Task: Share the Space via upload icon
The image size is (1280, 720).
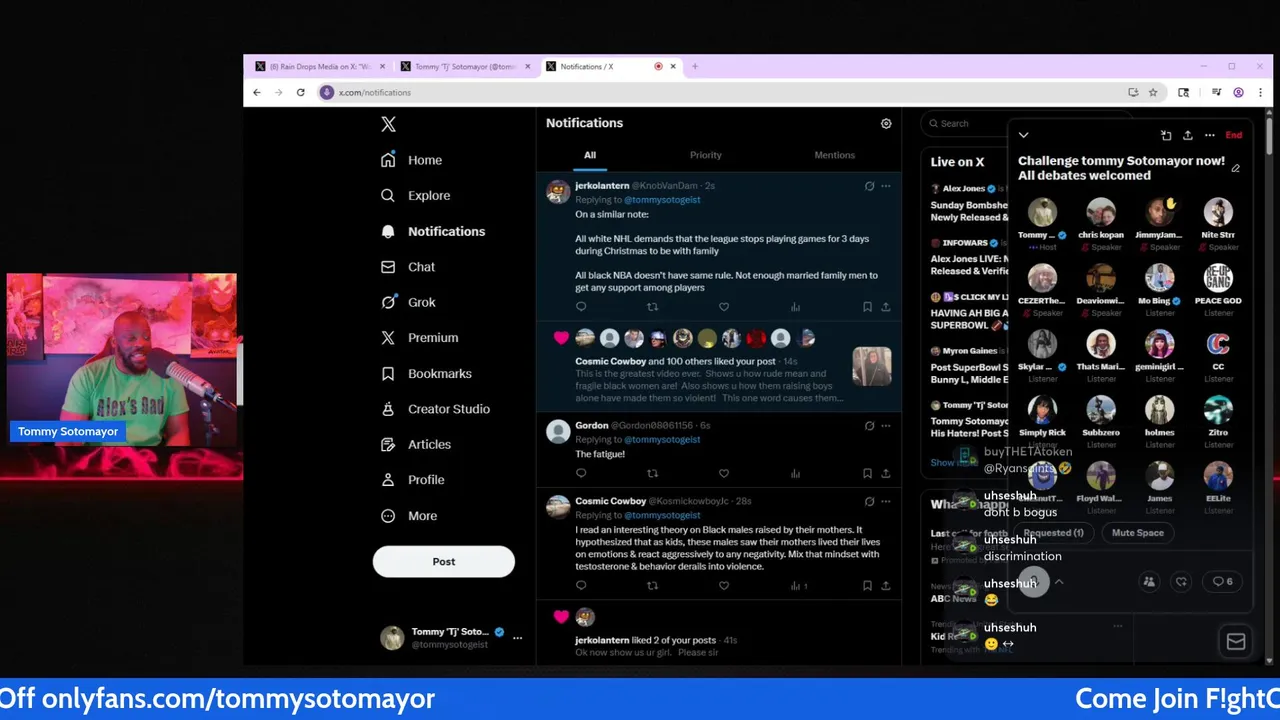Action: pos(1188,135)
